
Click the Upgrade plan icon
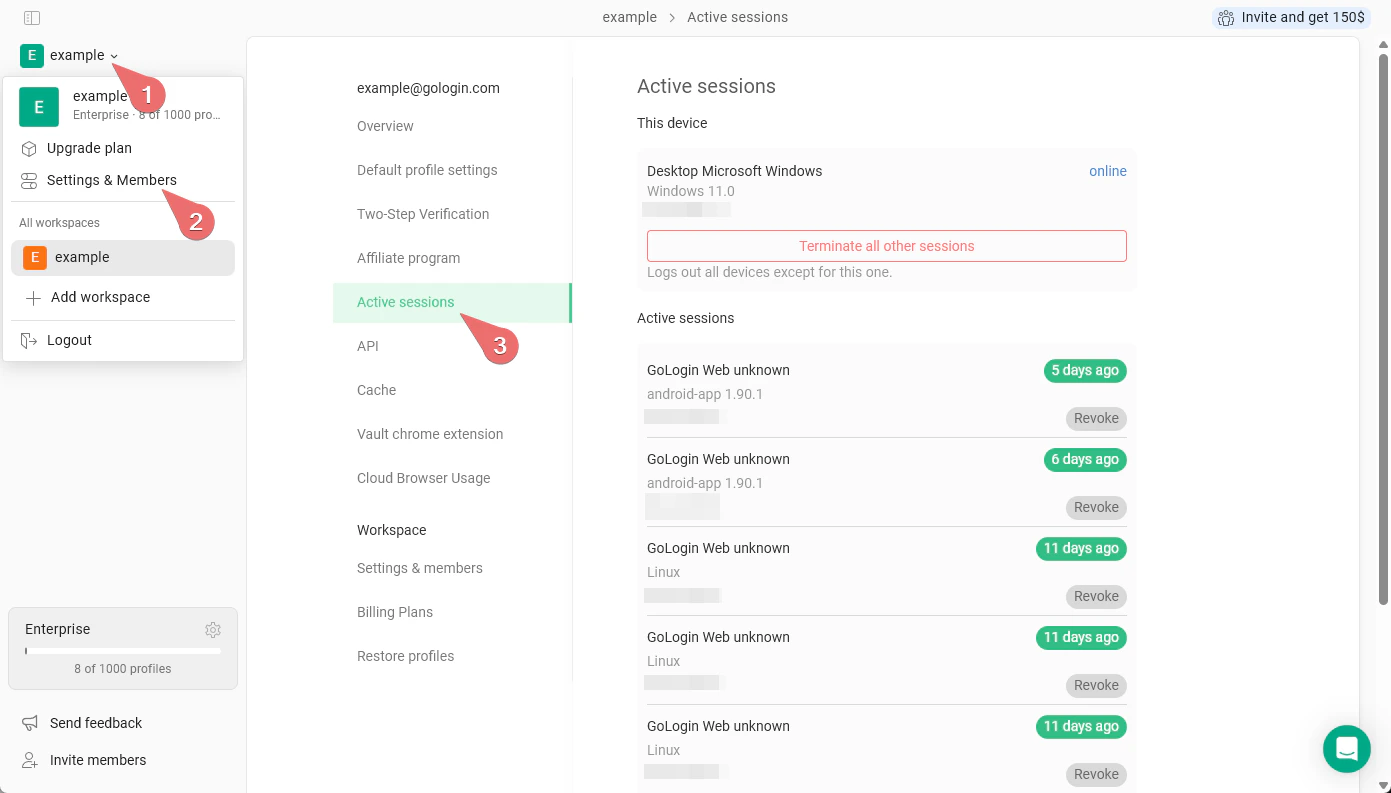[30, 148]
